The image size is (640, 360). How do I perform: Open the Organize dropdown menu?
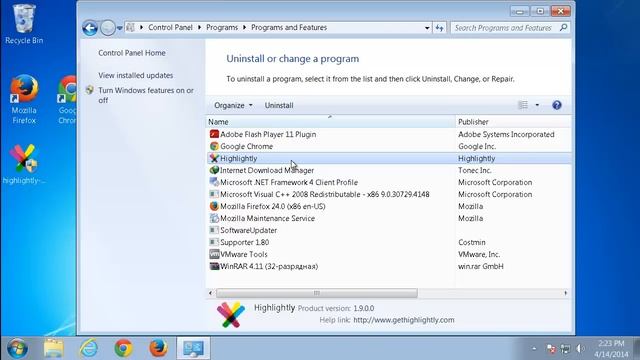click(x=233, y=105)
